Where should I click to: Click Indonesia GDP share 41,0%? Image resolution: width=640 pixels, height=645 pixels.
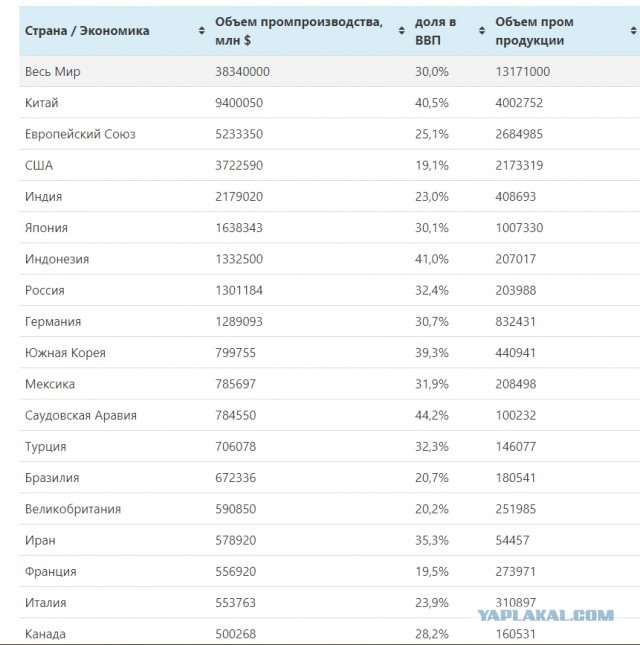[x=431, y=259]
